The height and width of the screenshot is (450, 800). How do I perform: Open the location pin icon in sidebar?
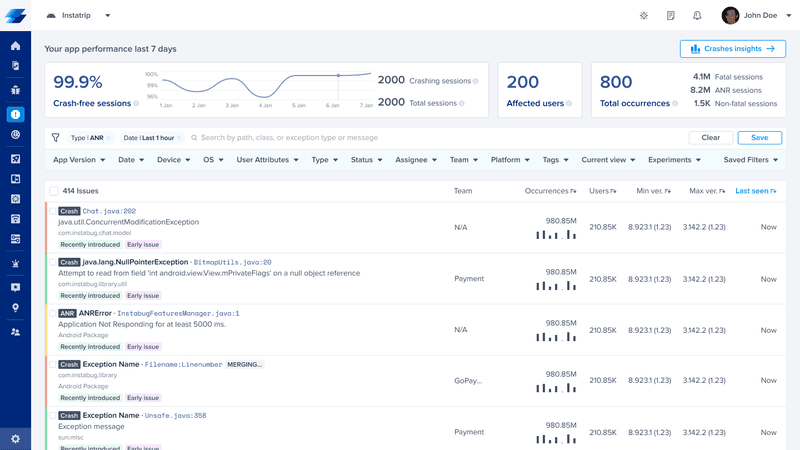pyautogui.click(x=15, y=308)
